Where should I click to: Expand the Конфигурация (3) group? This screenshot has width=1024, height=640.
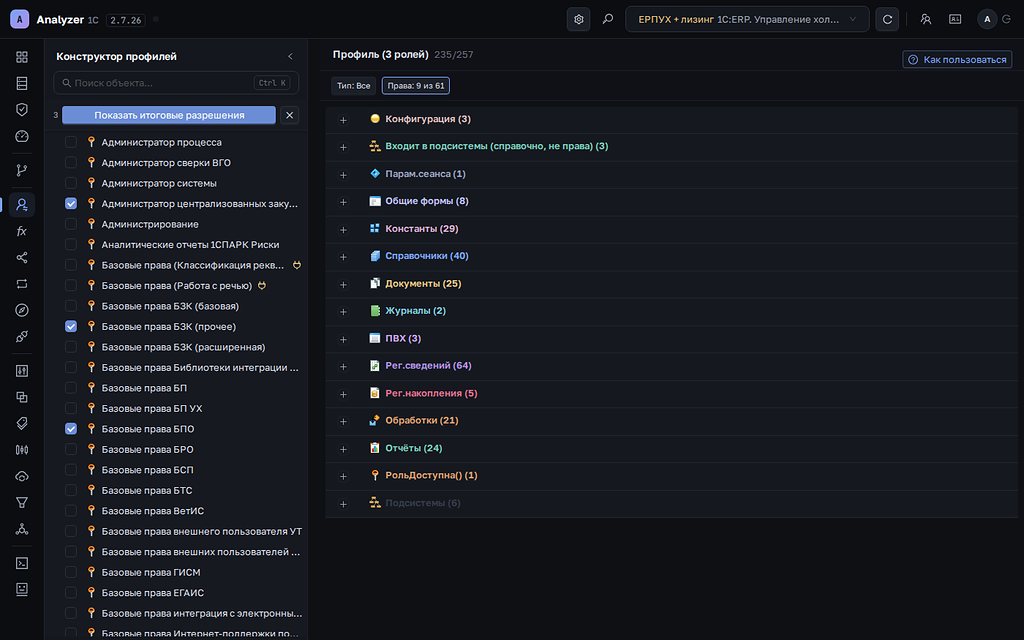344,120
